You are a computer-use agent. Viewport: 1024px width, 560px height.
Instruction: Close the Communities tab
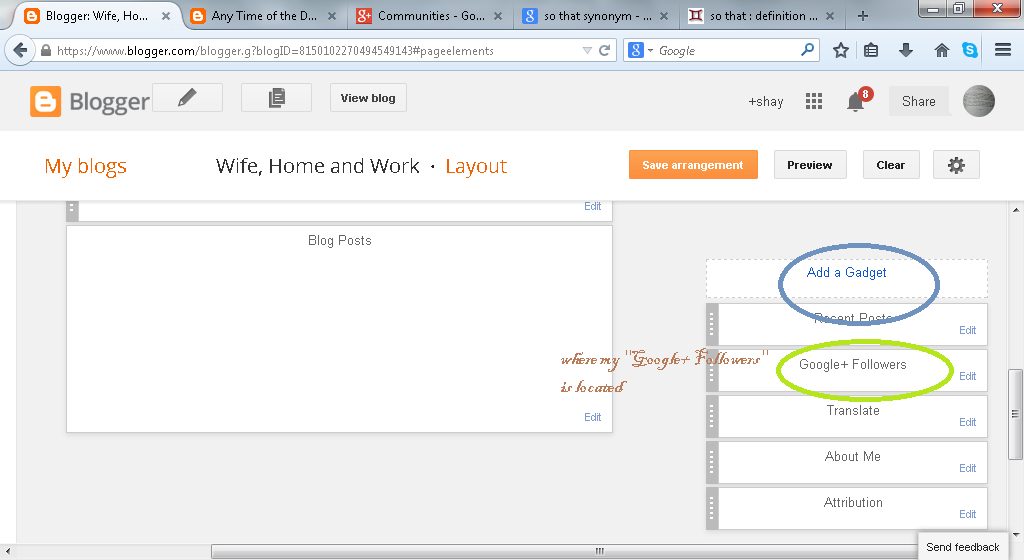point(498,16)
